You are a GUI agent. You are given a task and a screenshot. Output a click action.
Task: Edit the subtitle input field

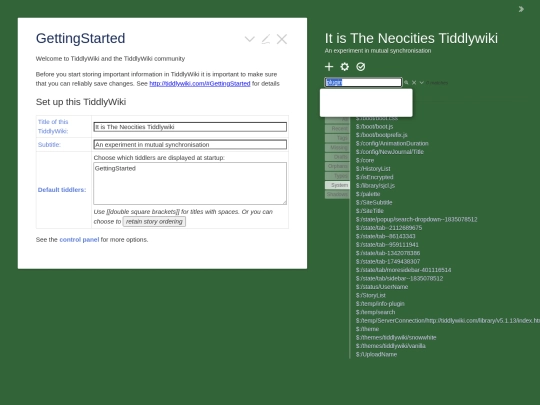click(x=190, y=145)
